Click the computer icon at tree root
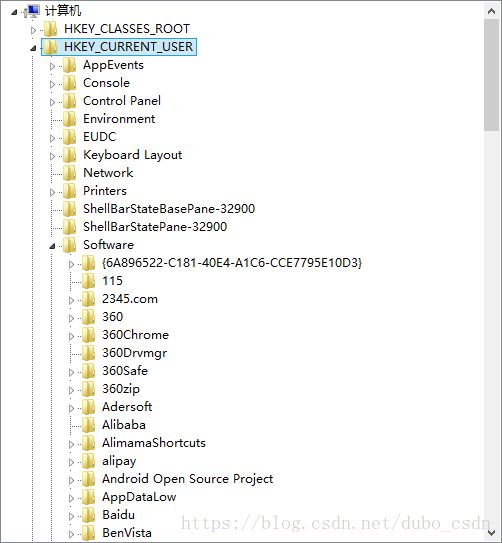Screen dimensions: 502x543 click(x=33, y=11)
